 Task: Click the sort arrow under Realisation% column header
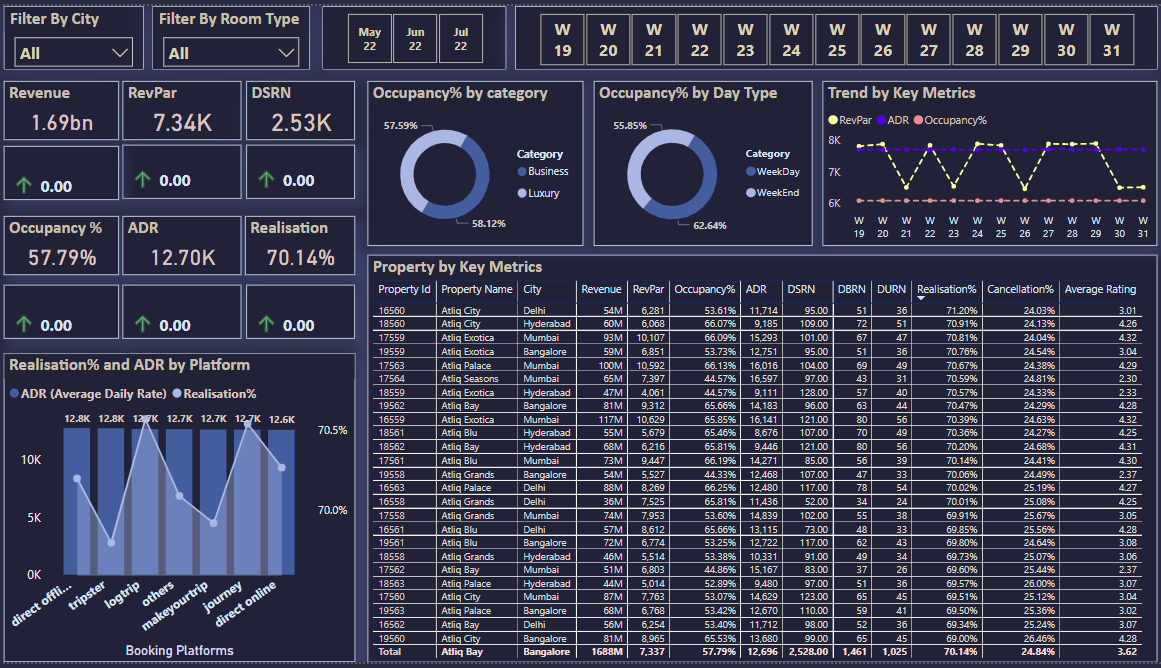pyautogui.click(x=921, y=299)
